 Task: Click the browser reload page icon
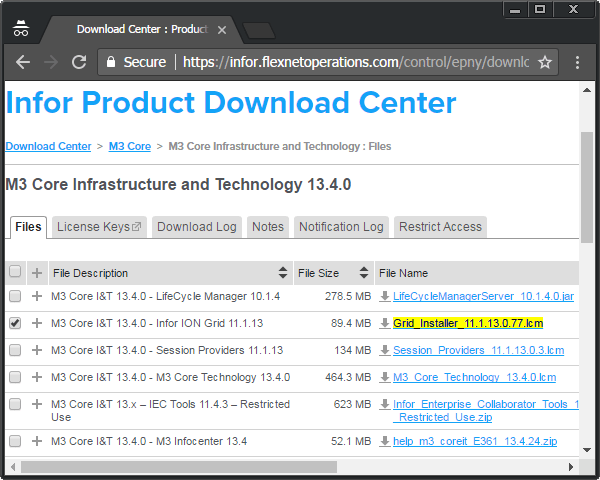[78, 62]
